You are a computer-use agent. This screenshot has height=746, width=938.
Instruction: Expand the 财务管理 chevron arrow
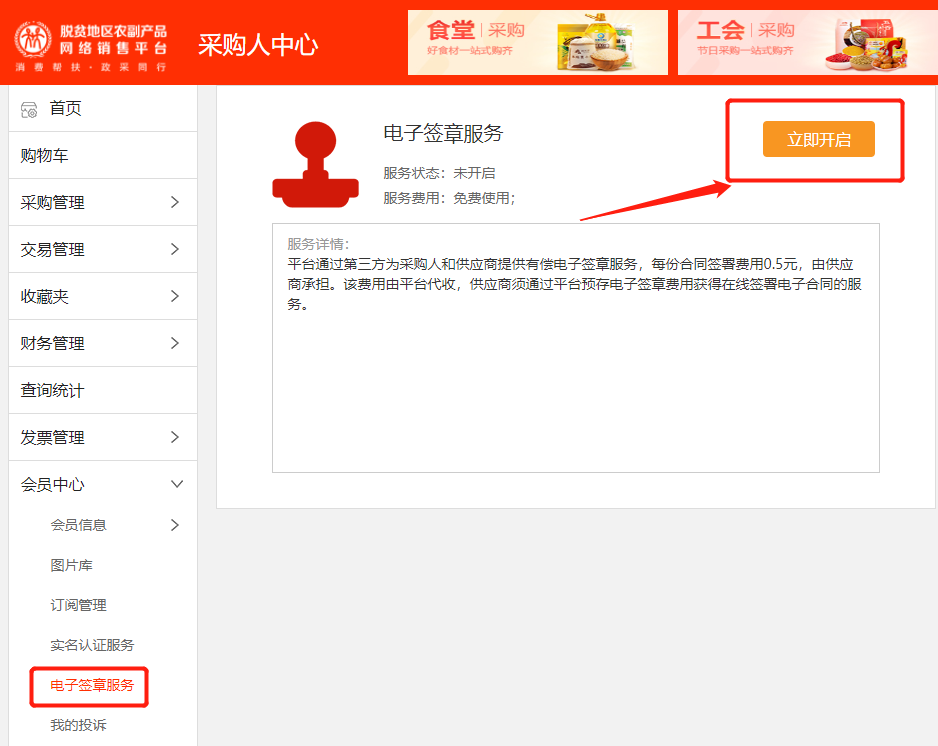pos(175,343)
